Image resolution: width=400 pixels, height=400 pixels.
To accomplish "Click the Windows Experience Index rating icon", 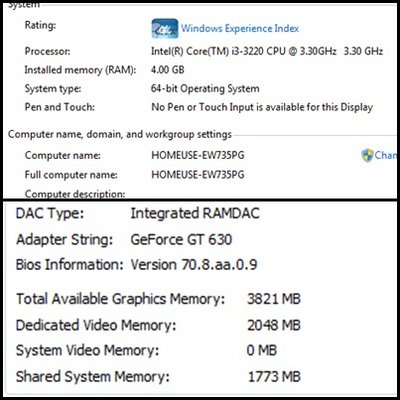I will click(165, 28).
